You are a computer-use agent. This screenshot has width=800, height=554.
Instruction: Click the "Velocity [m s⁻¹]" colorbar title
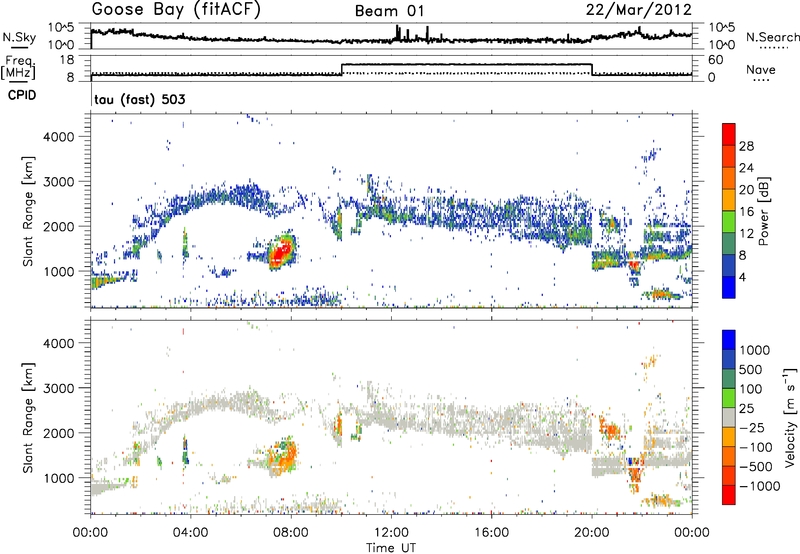pos(791,417)
